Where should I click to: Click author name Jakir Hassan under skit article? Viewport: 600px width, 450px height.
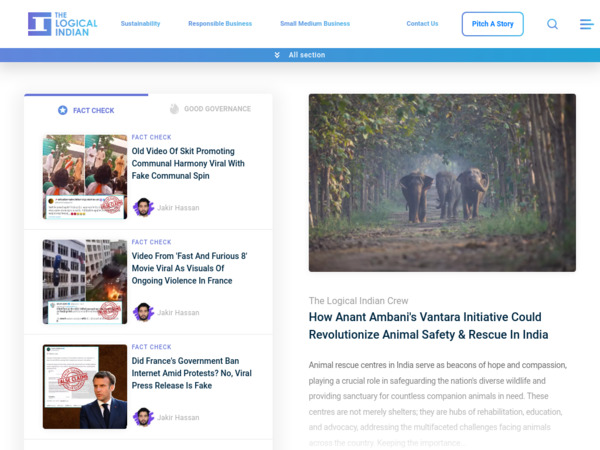click(x=178, y=208)
